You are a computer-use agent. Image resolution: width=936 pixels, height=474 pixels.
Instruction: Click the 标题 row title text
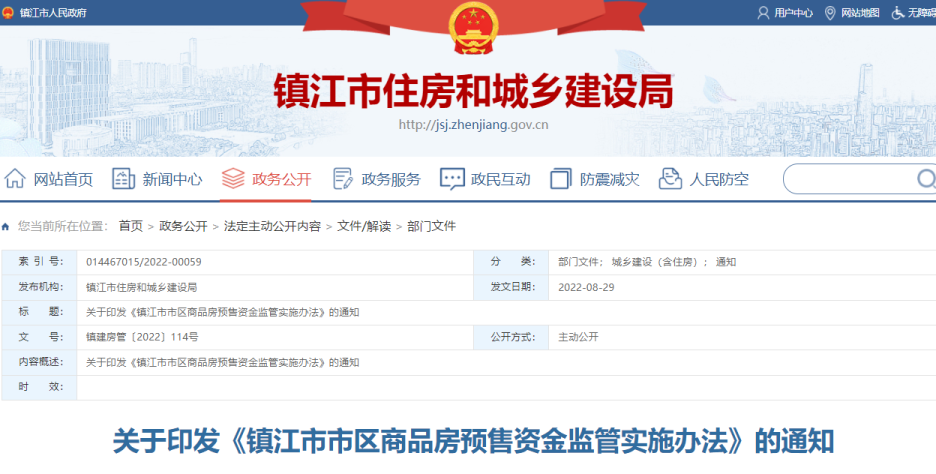coord(223,312)
